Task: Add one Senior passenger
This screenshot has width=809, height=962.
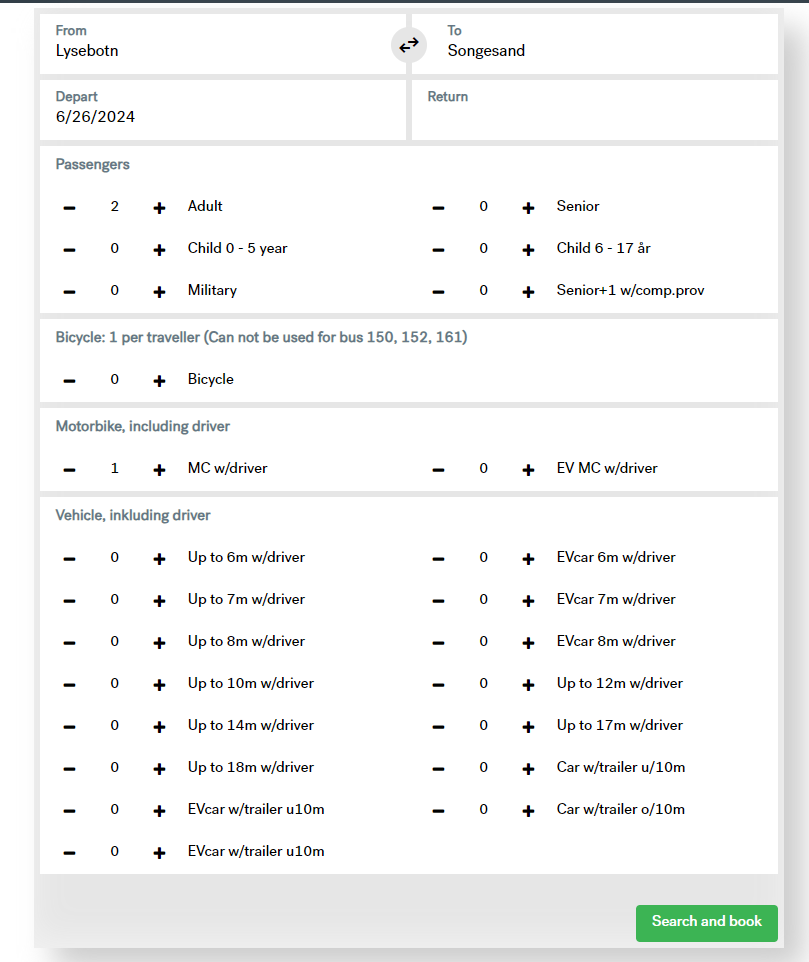Action: click(528, 207)
